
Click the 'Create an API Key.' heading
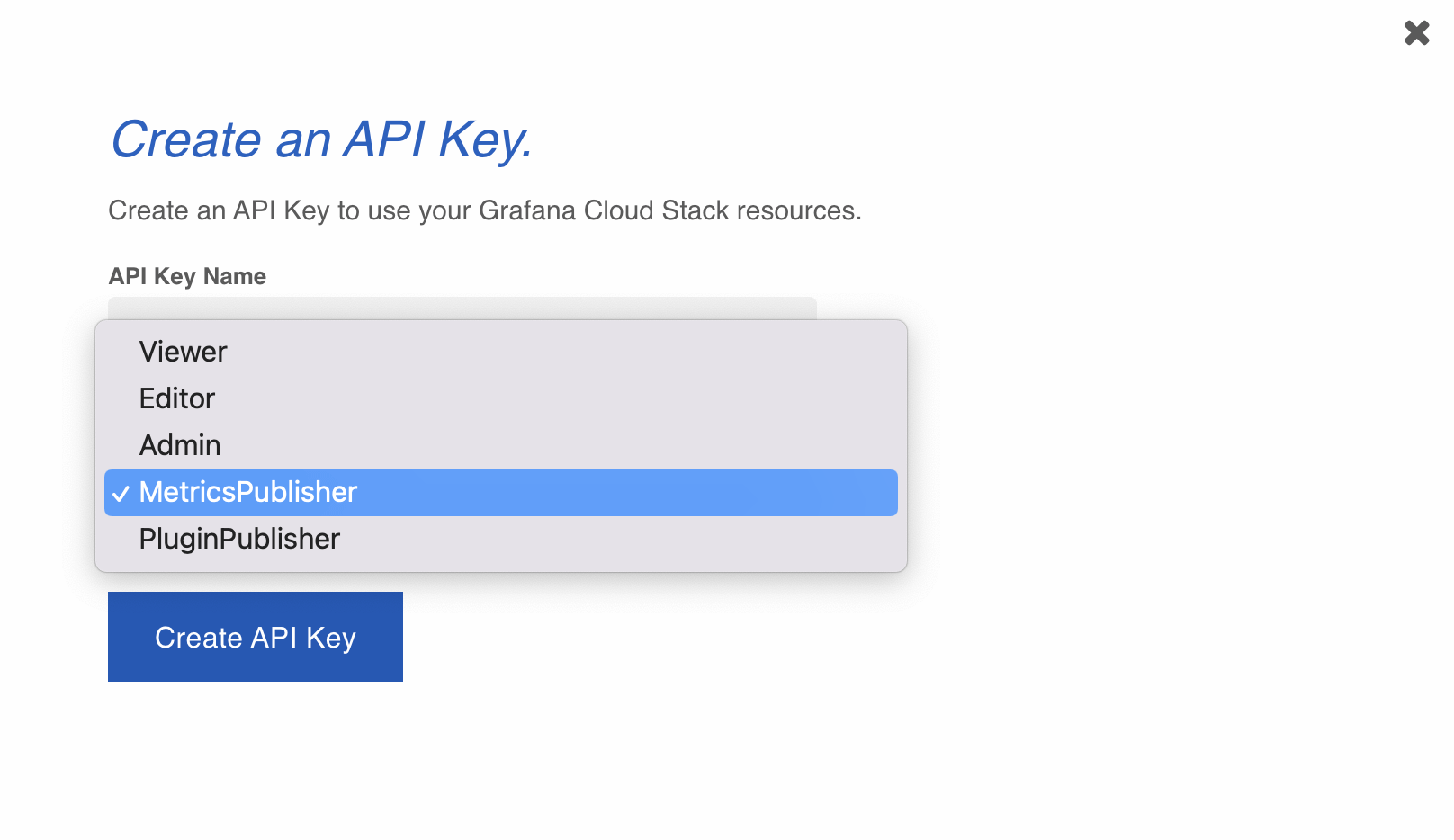[x=321, y=140]
